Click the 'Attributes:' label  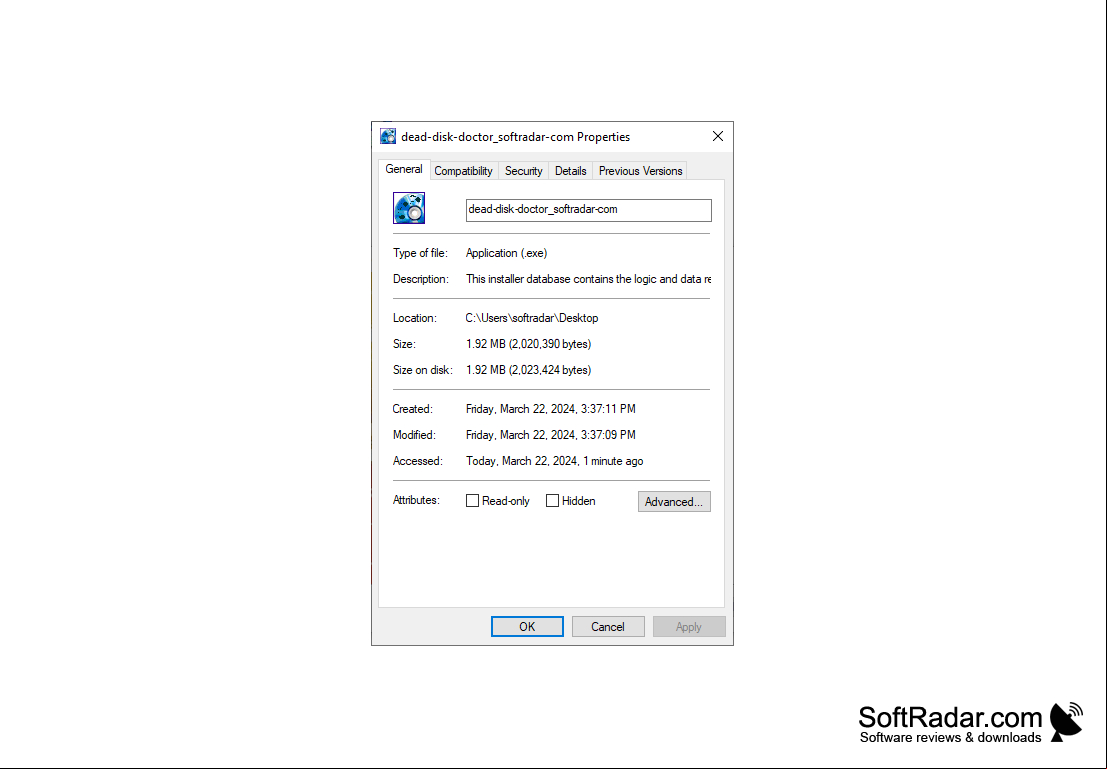pyautogui.click(x=416, y=500)
